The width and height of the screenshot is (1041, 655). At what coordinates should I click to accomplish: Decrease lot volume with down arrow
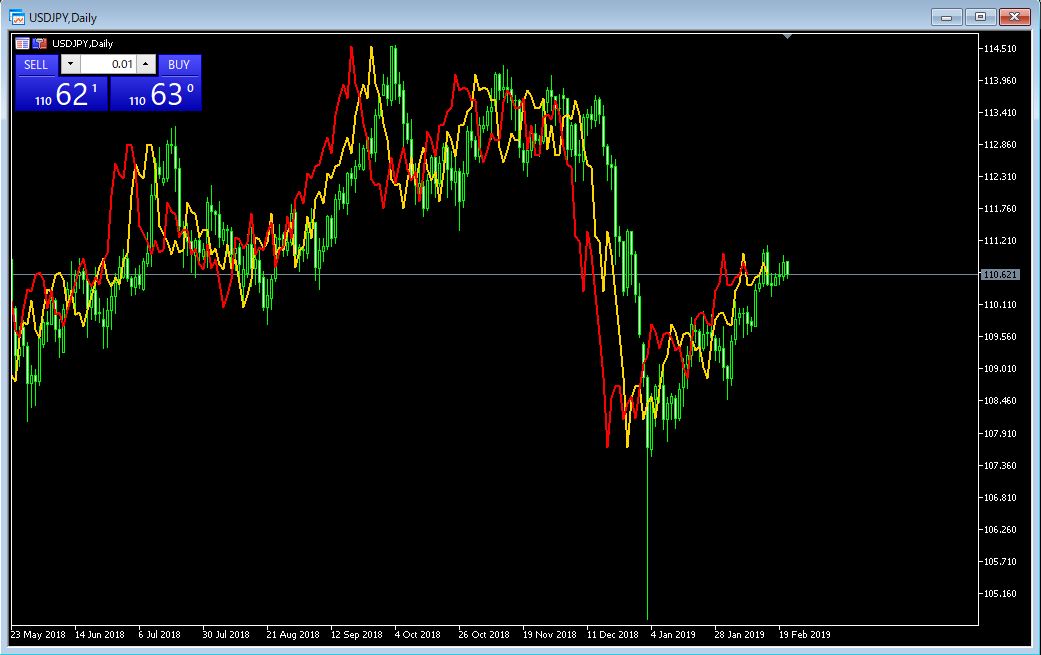click(x=70, y=64)
